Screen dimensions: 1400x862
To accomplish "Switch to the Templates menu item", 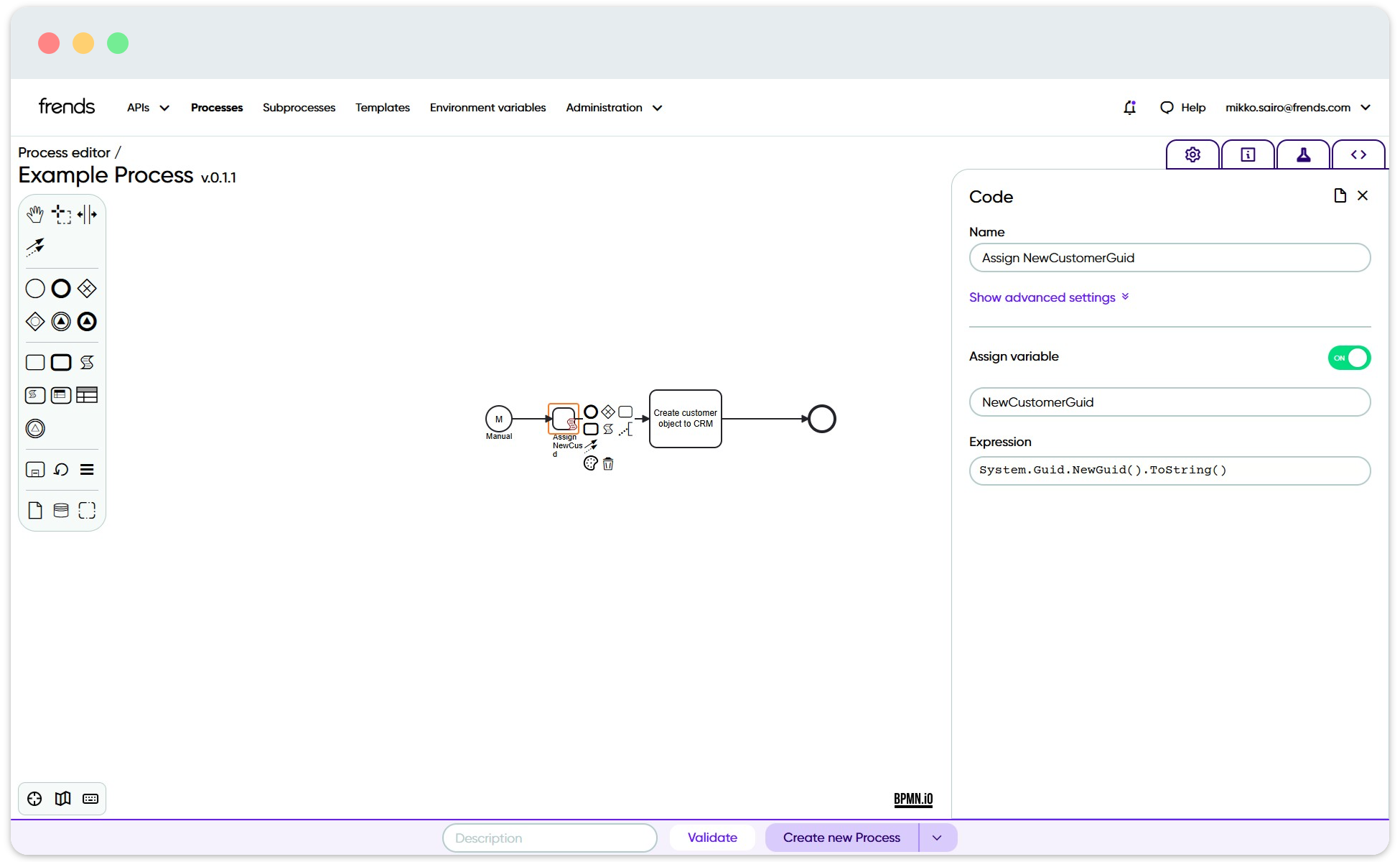I will (382, 107).
